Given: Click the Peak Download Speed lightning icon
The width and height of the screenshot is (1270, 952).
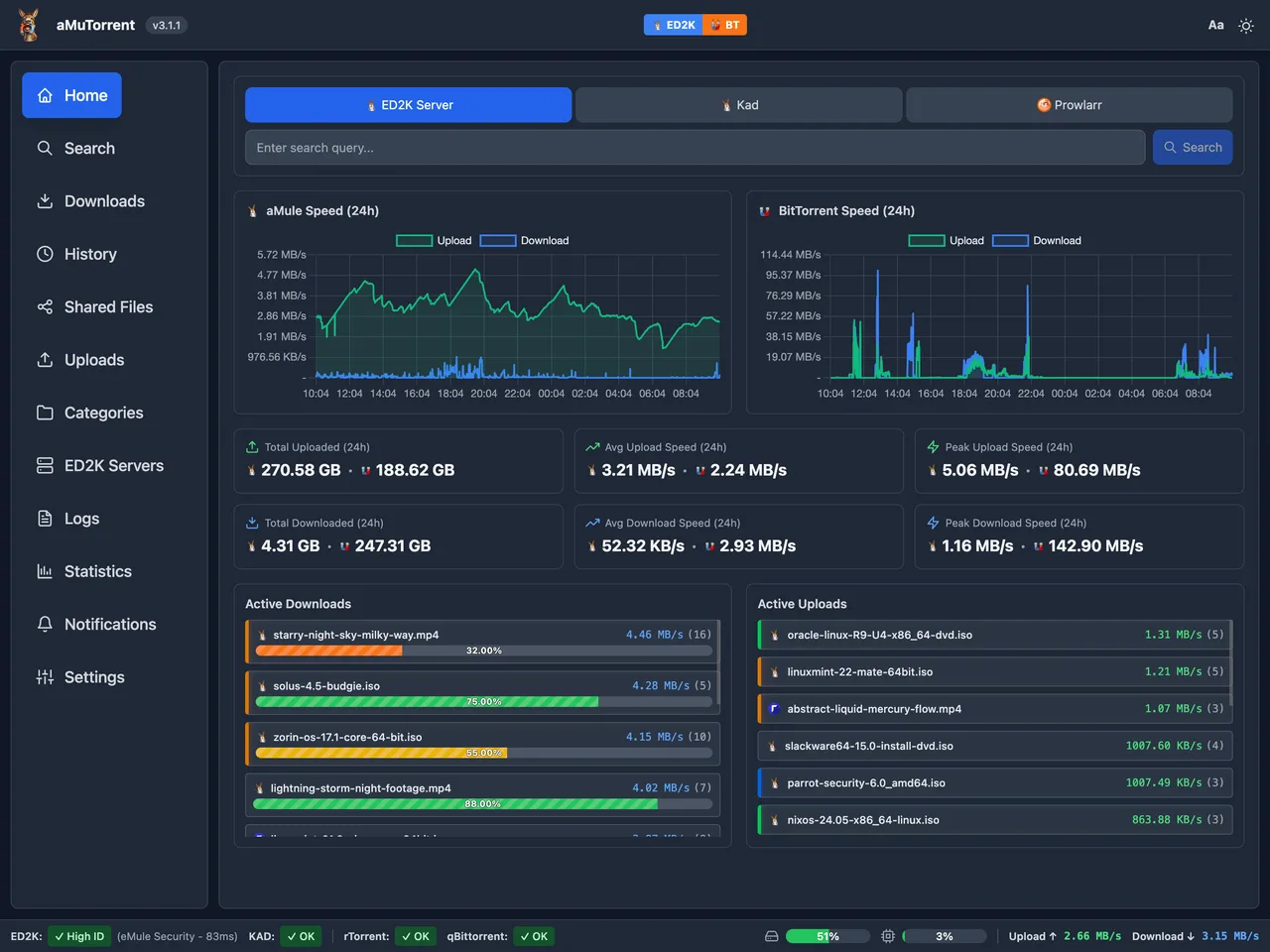Looking at the screenshot, I should pos(933,523).
